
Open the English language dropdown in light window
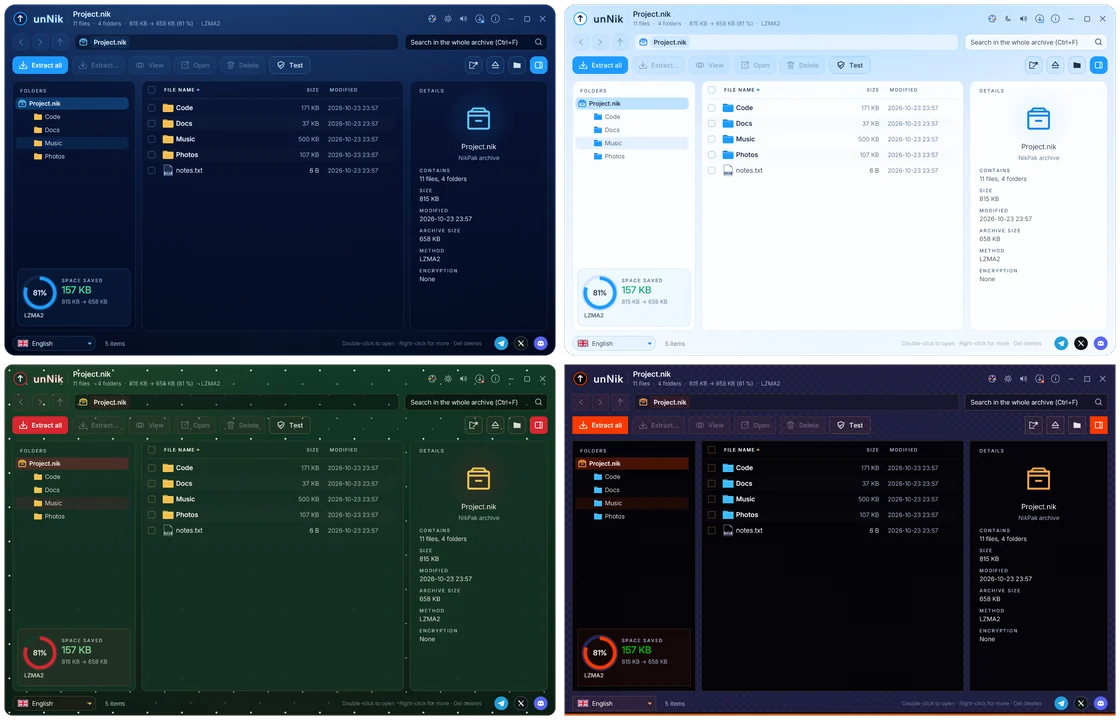coord(615,344)
